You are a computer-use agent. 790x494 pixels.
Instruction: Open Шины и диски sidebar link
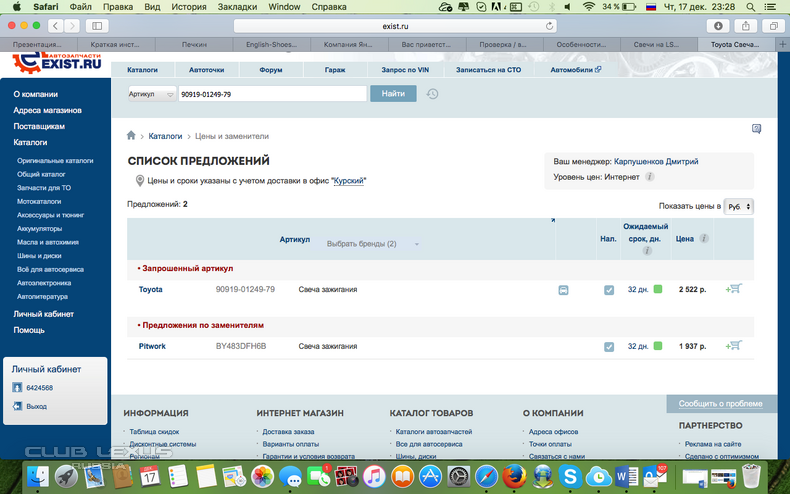[x=39, y=256]
